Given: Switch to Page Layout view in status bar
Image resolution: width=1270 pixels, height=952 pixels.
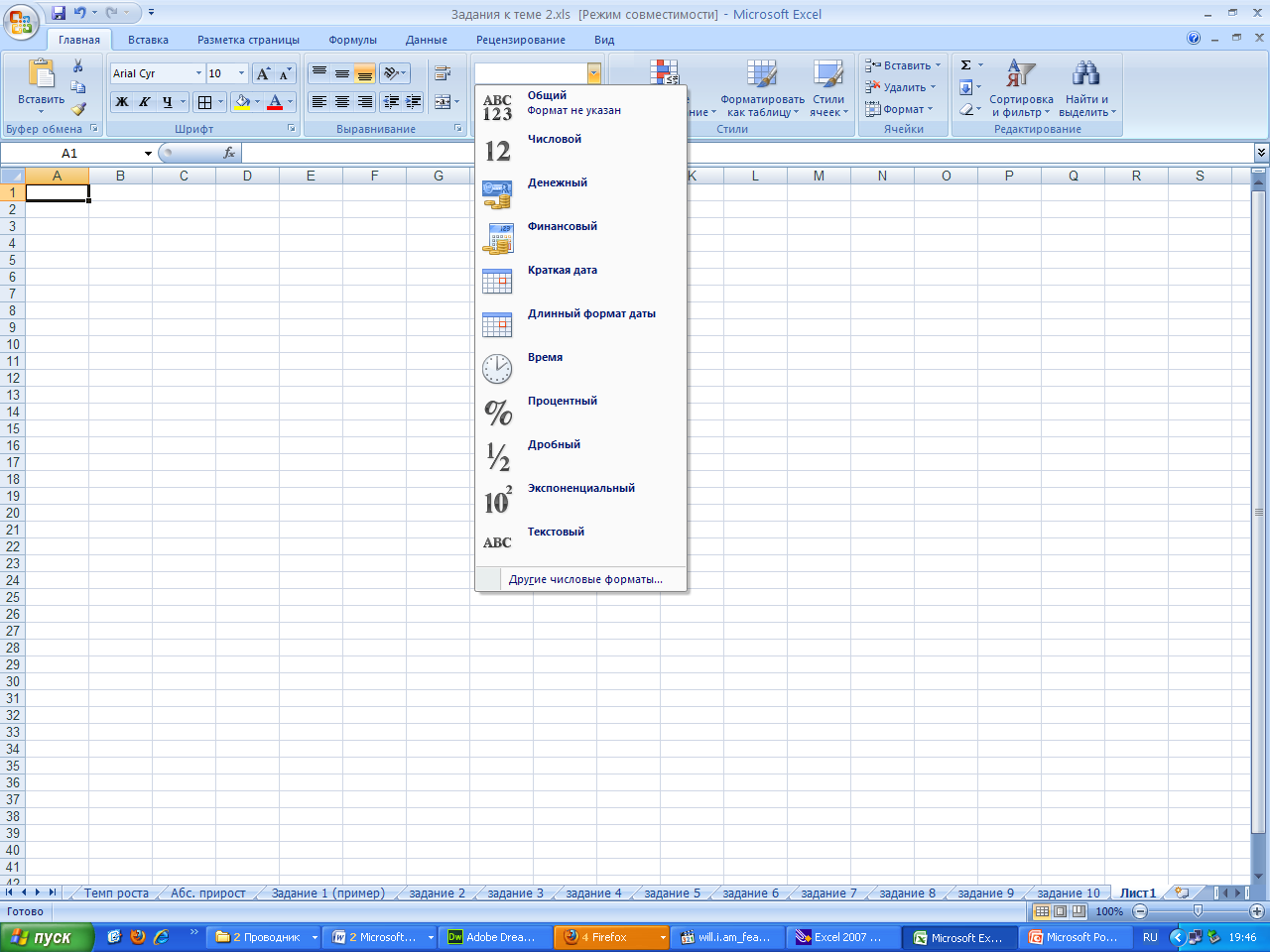Looking at the screenshot, I should pos(1060,910).
